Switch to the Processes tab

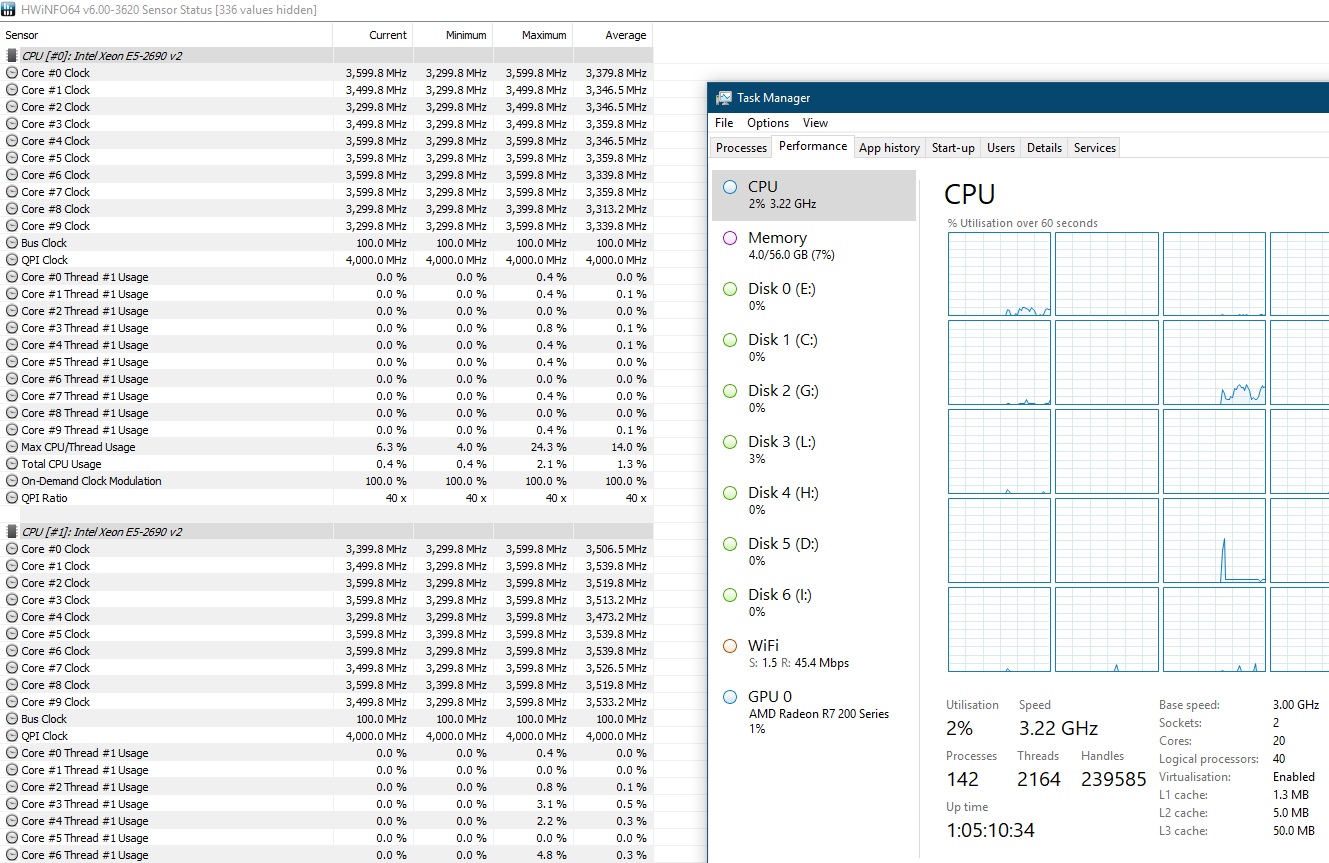[x=741, y=148]
